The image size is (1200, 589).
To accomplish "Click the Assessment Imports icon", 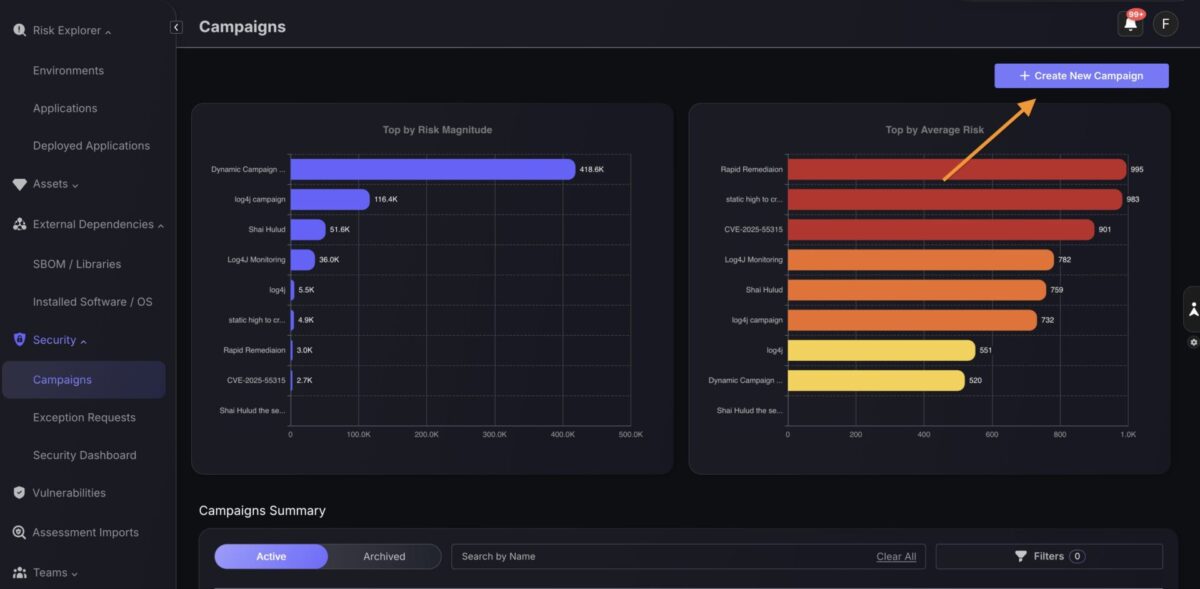I will coord(19,533).
